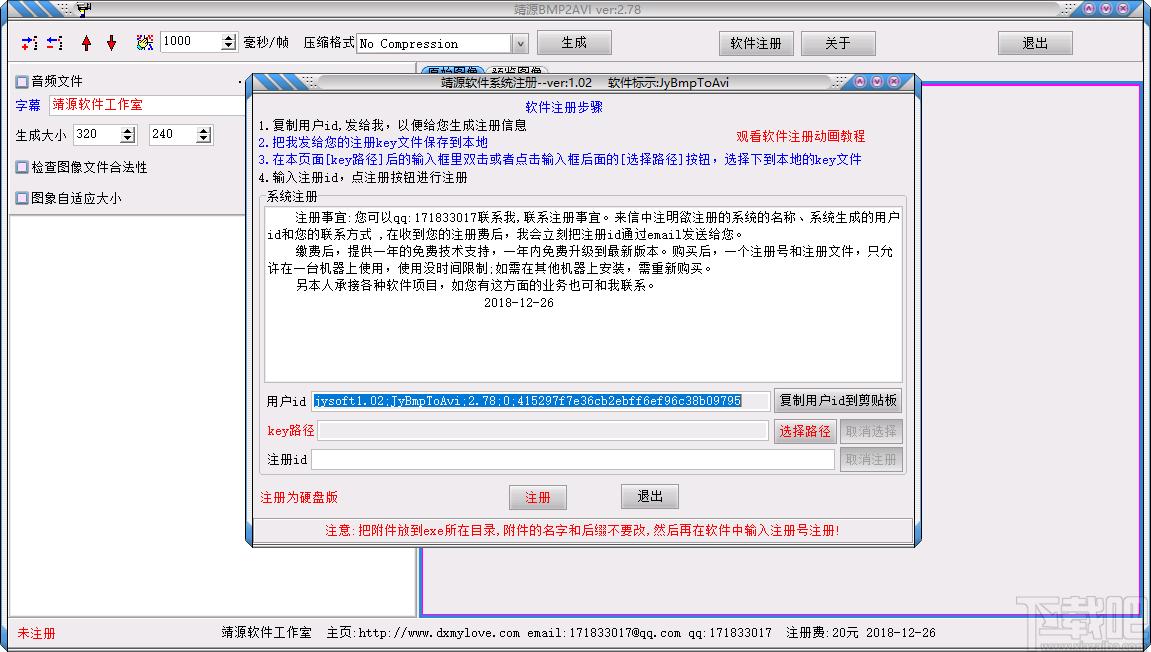1151x652 pixels.
Task: Click the 2018-12-26 date in the info box
Action: (x=518, y=303)
